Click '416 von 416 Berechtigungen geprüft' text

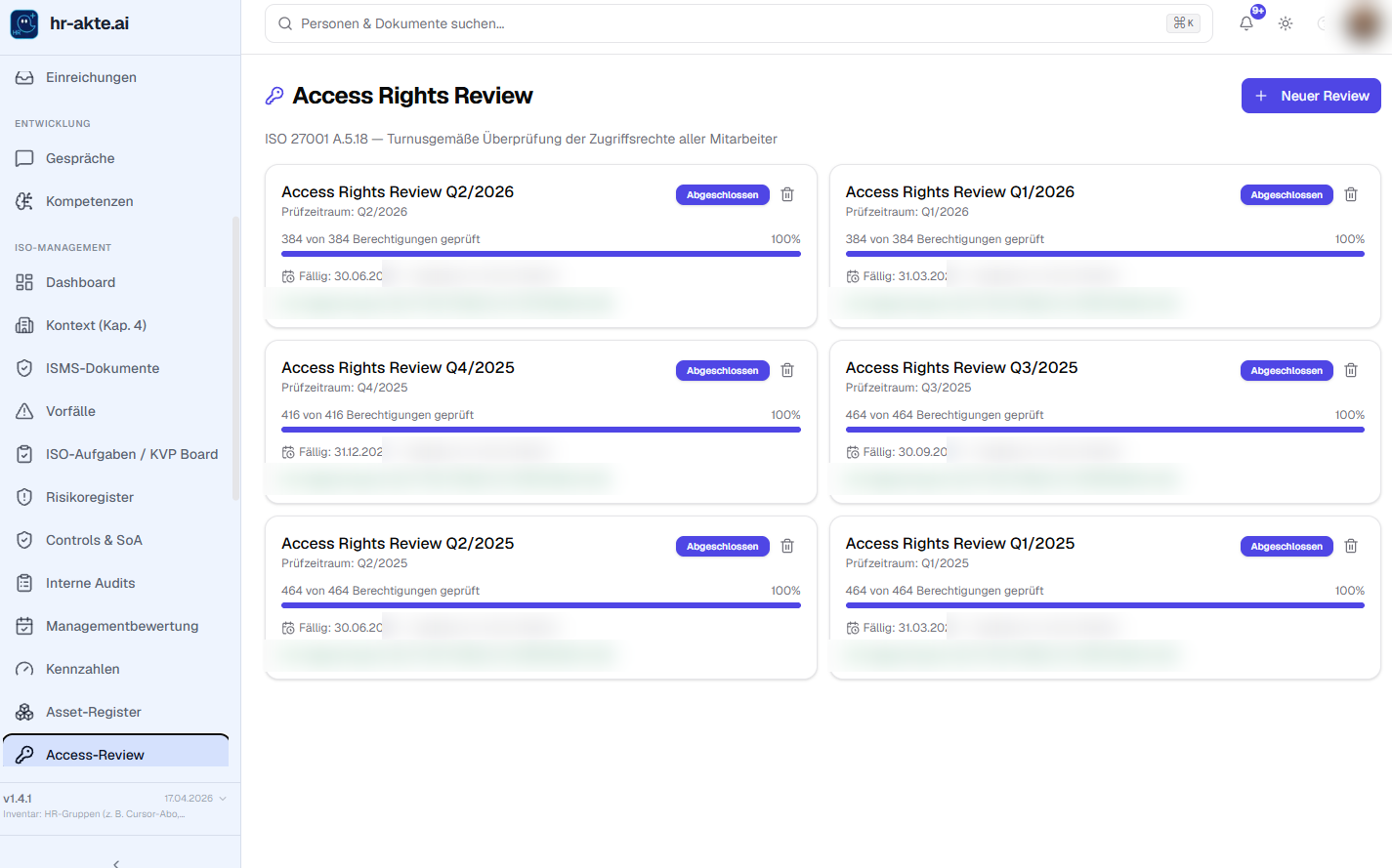click(x=377, y=415)
